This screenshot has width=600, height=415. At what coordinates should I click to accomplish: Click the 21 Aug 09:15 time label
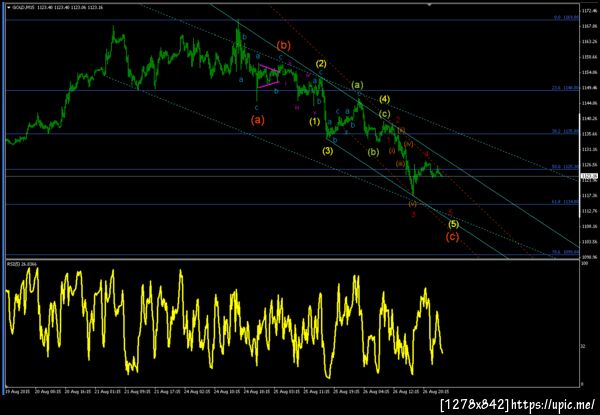(136, 392)
